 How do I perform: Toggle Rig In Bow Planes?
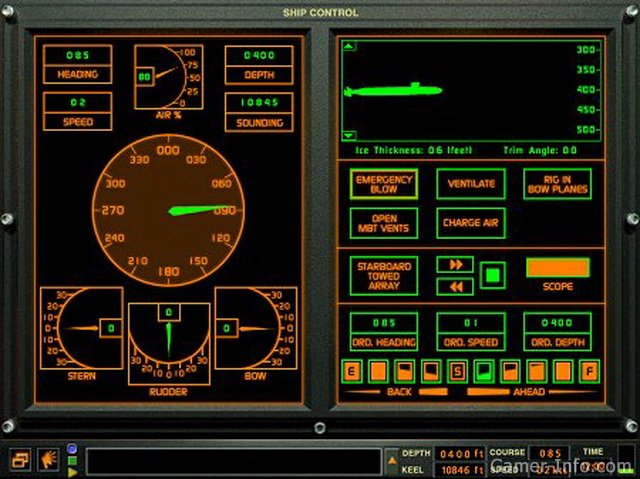(x=557, y=184)
